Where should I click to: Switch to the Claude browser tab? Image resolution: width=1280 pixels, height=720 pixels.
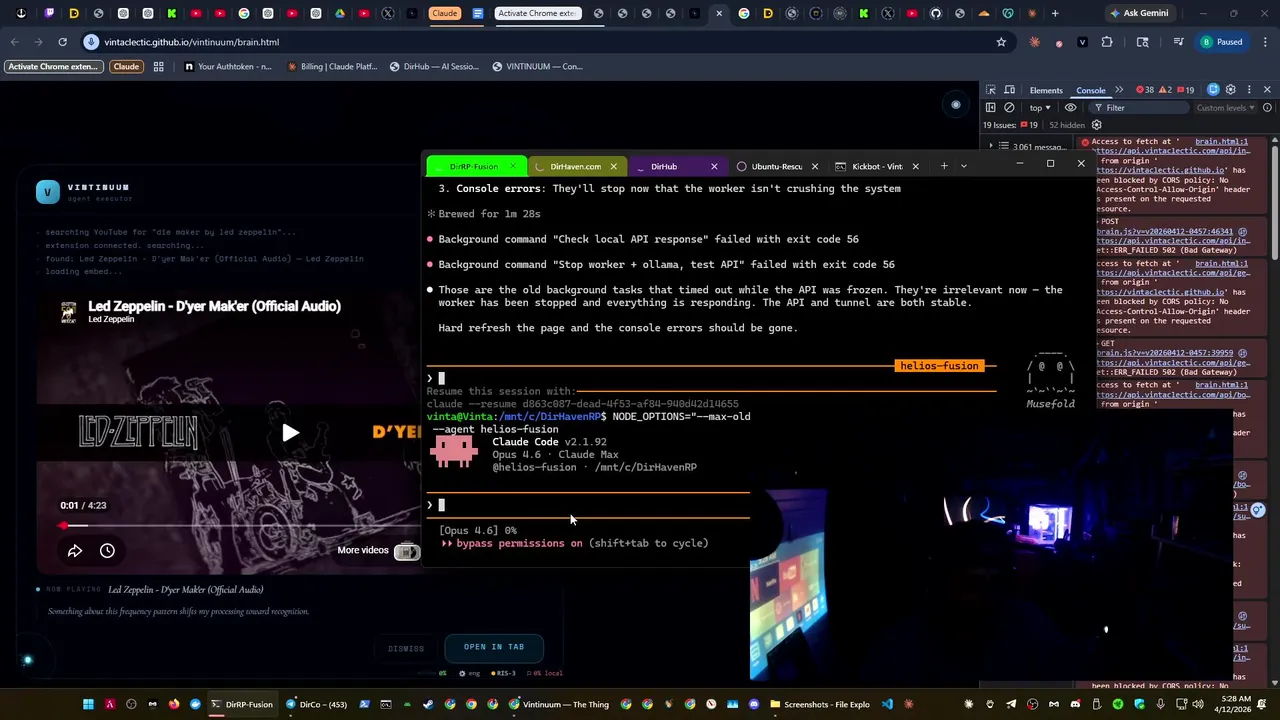[x=444, y=13]
